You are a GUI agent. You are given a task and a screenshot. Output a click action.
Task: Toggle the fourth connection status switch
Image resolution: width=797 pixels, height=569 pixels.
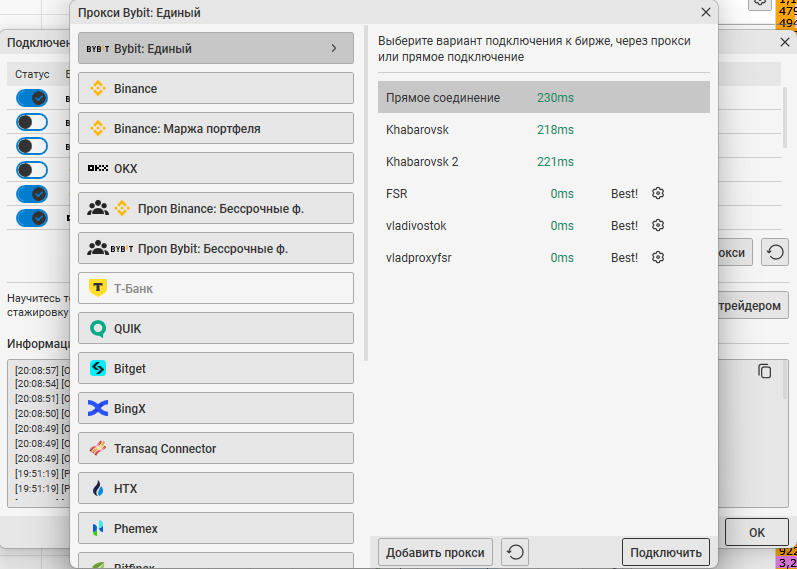pos(32,170)
